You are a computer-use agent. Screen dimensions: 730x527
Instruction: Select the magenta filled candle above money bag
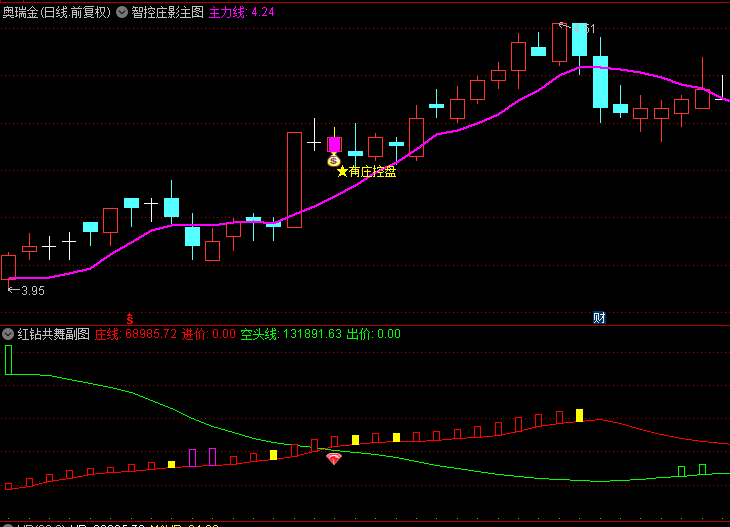coord(334,144)
